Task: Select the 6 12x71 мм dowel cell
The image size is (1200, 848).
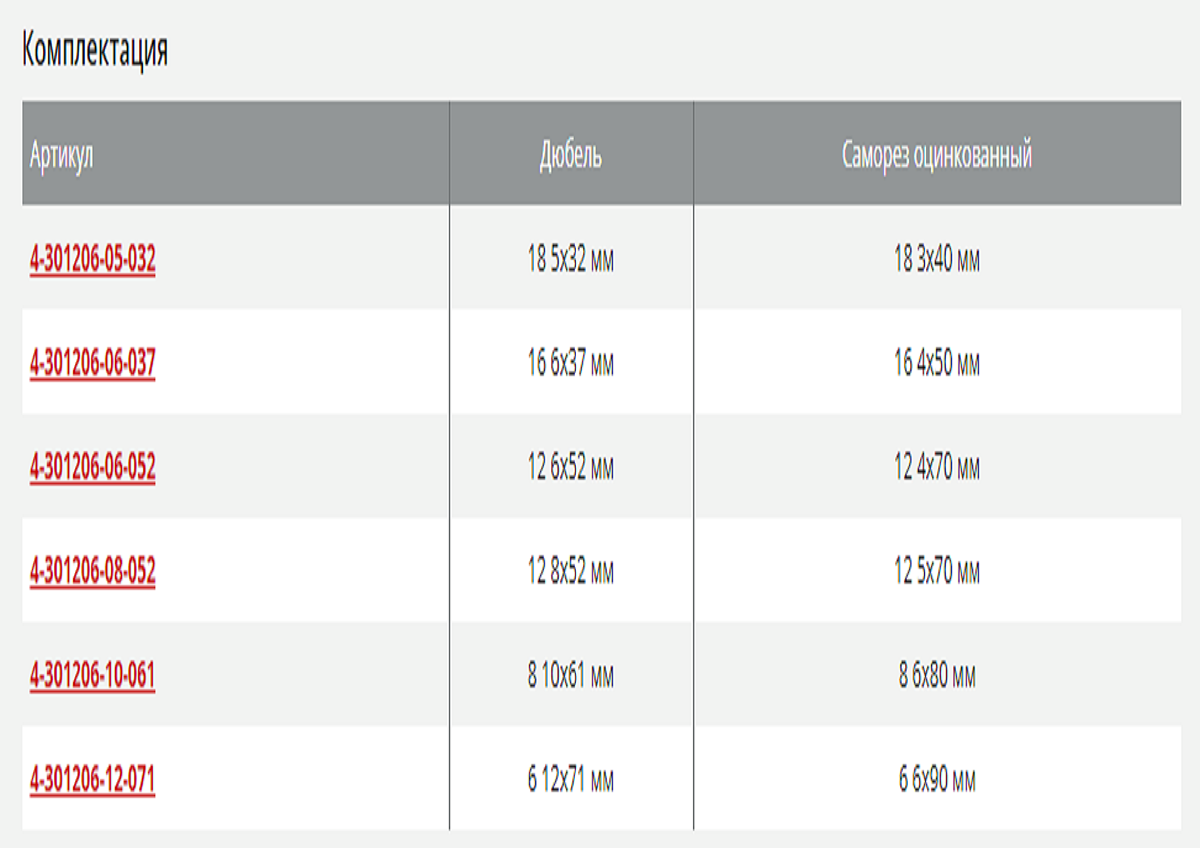Action: pyautogui.click(x=571, y=780)
